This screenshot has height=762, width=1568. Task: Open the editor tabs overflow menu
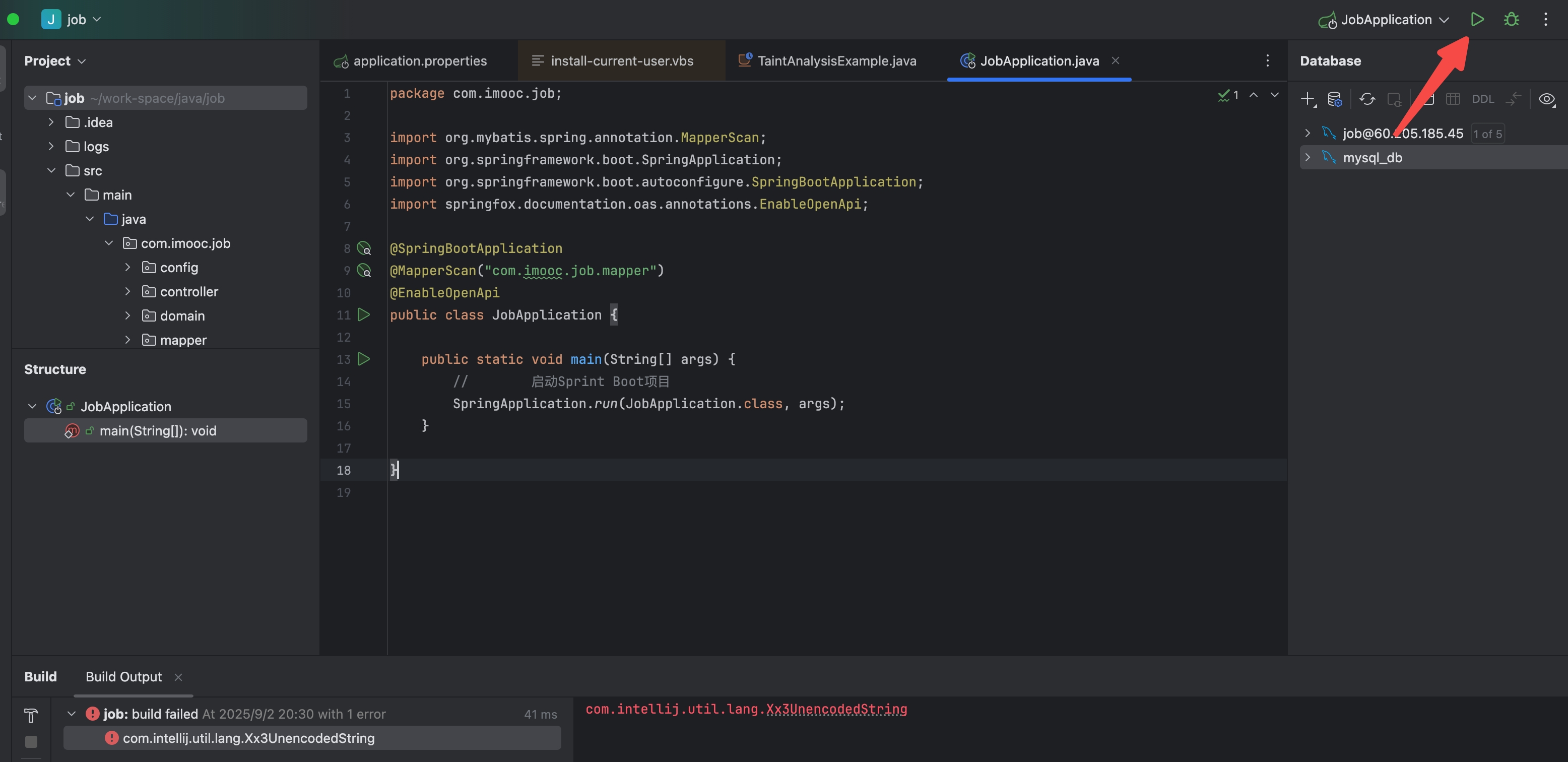click(x=1267, y=61)
